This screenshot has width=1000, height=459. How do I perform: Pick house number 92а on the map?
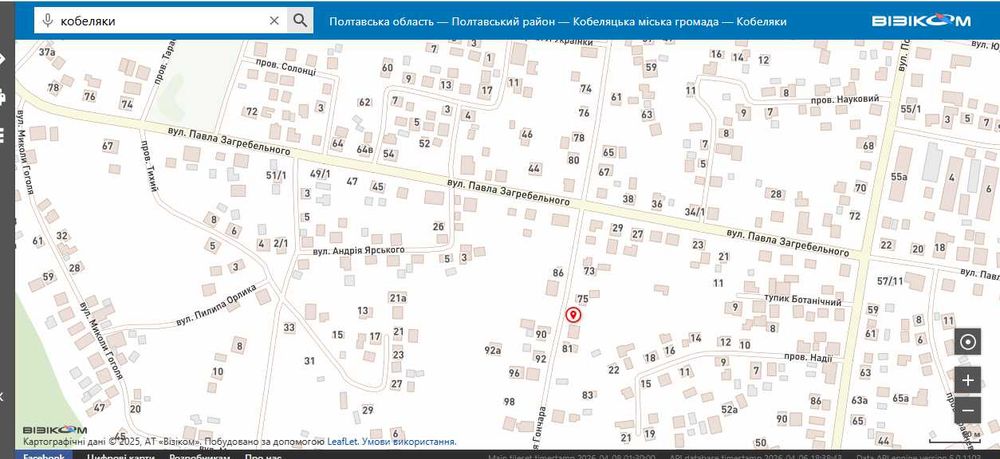(x=493, y=350)
